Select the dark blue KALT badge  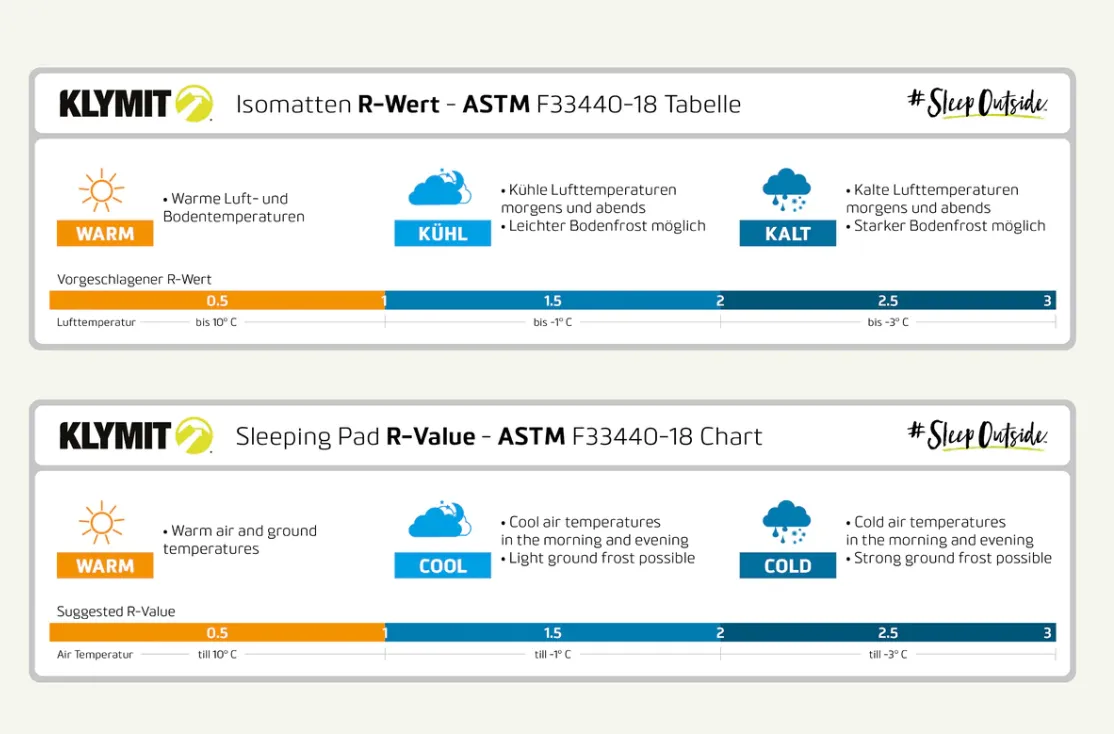pos(788,233)
